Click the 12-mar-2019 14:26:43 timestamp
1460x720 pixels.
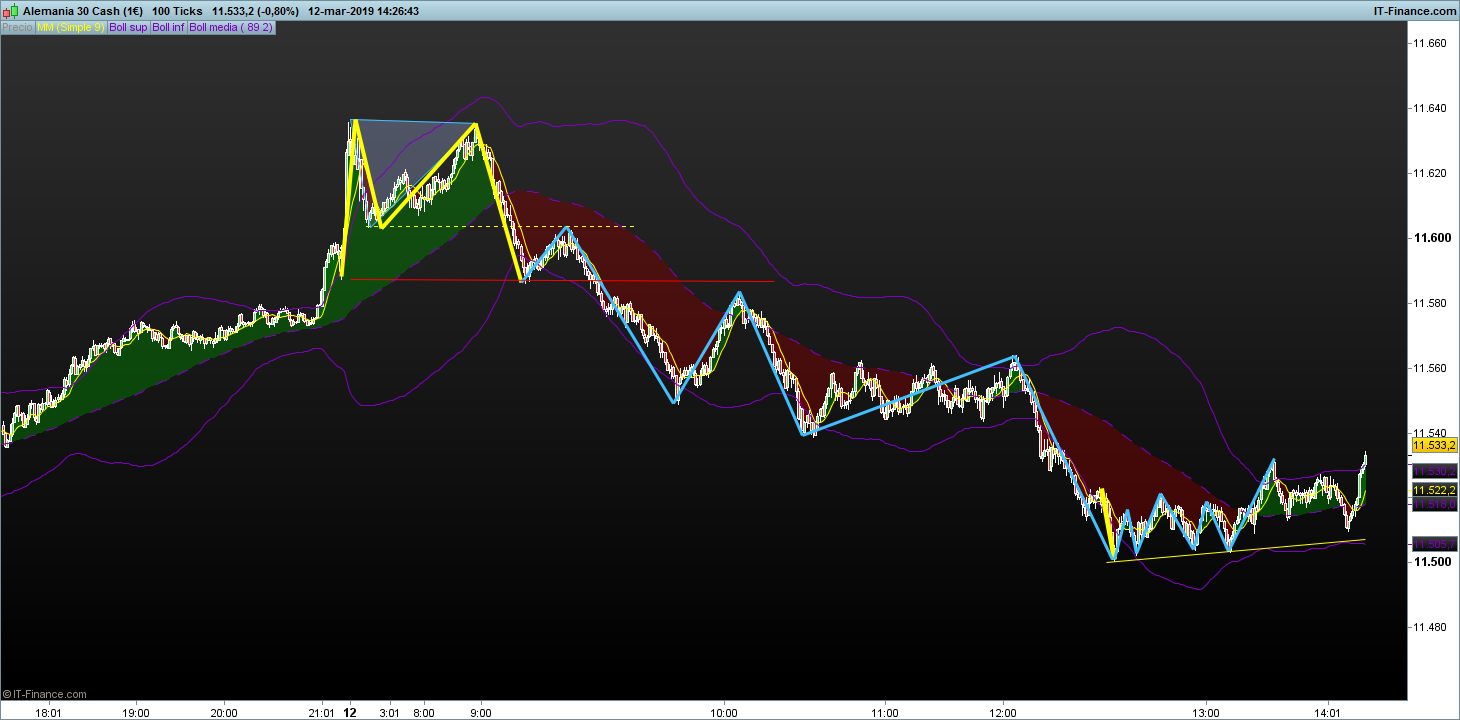click(x=364, y=11)
